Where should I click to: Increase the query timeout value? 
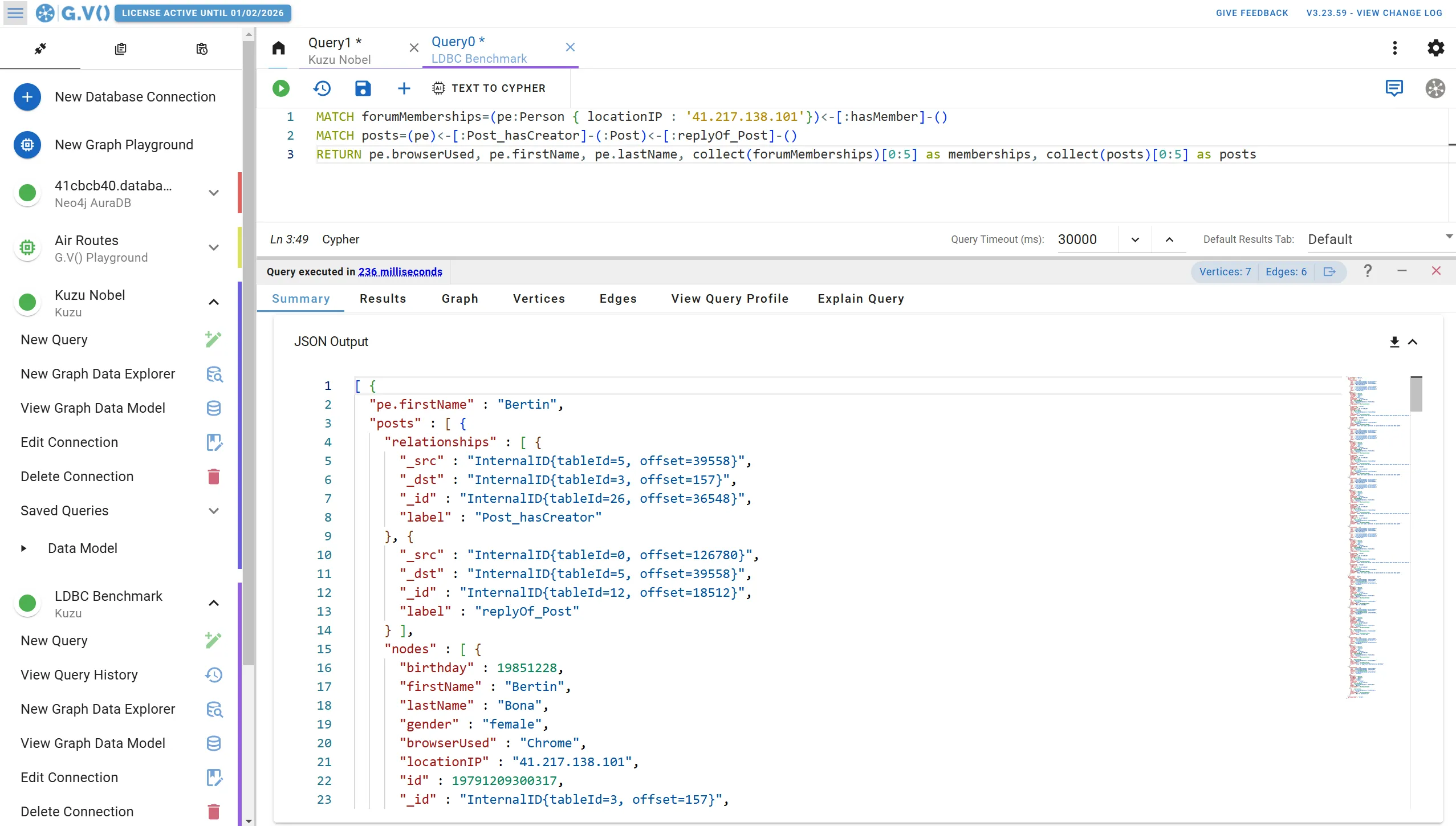[1169, 239]
